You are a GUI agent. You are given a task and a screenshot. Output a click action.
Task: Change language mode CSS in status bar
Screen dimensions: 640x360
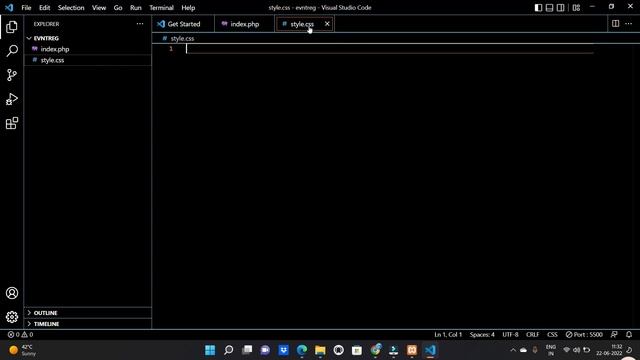click(x=552, y=334)
